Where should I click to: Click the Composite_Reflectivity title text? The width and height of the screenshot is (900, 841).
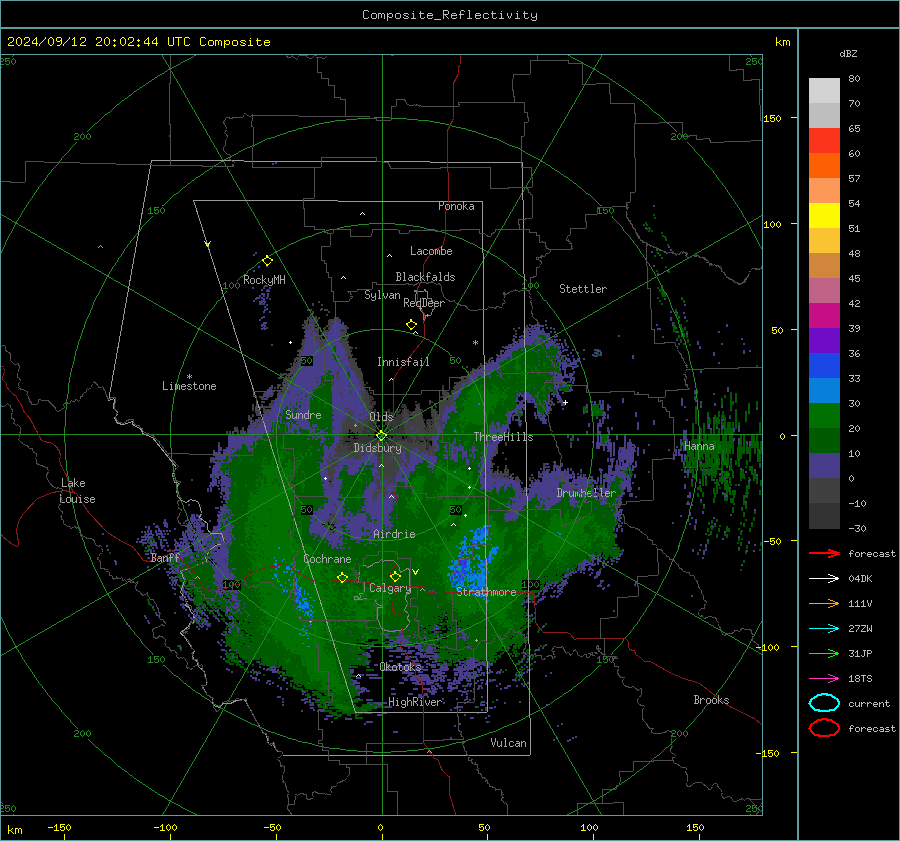[x=450, y=15]
